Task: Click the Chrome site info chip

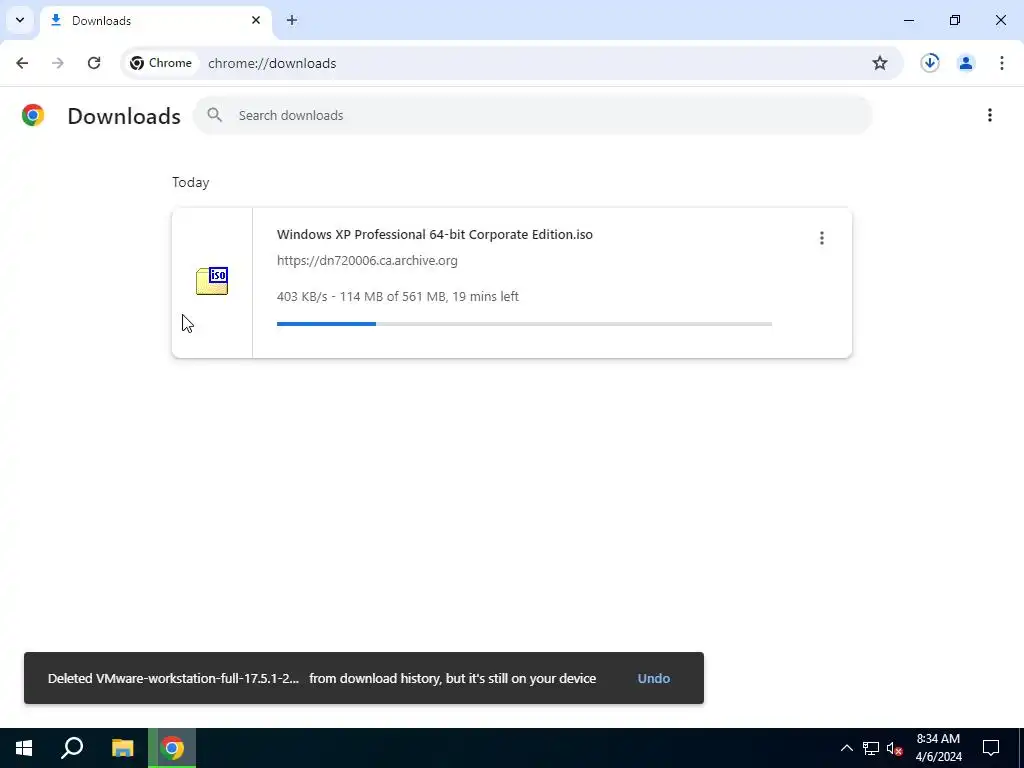Action: click(x=161, y=63)
